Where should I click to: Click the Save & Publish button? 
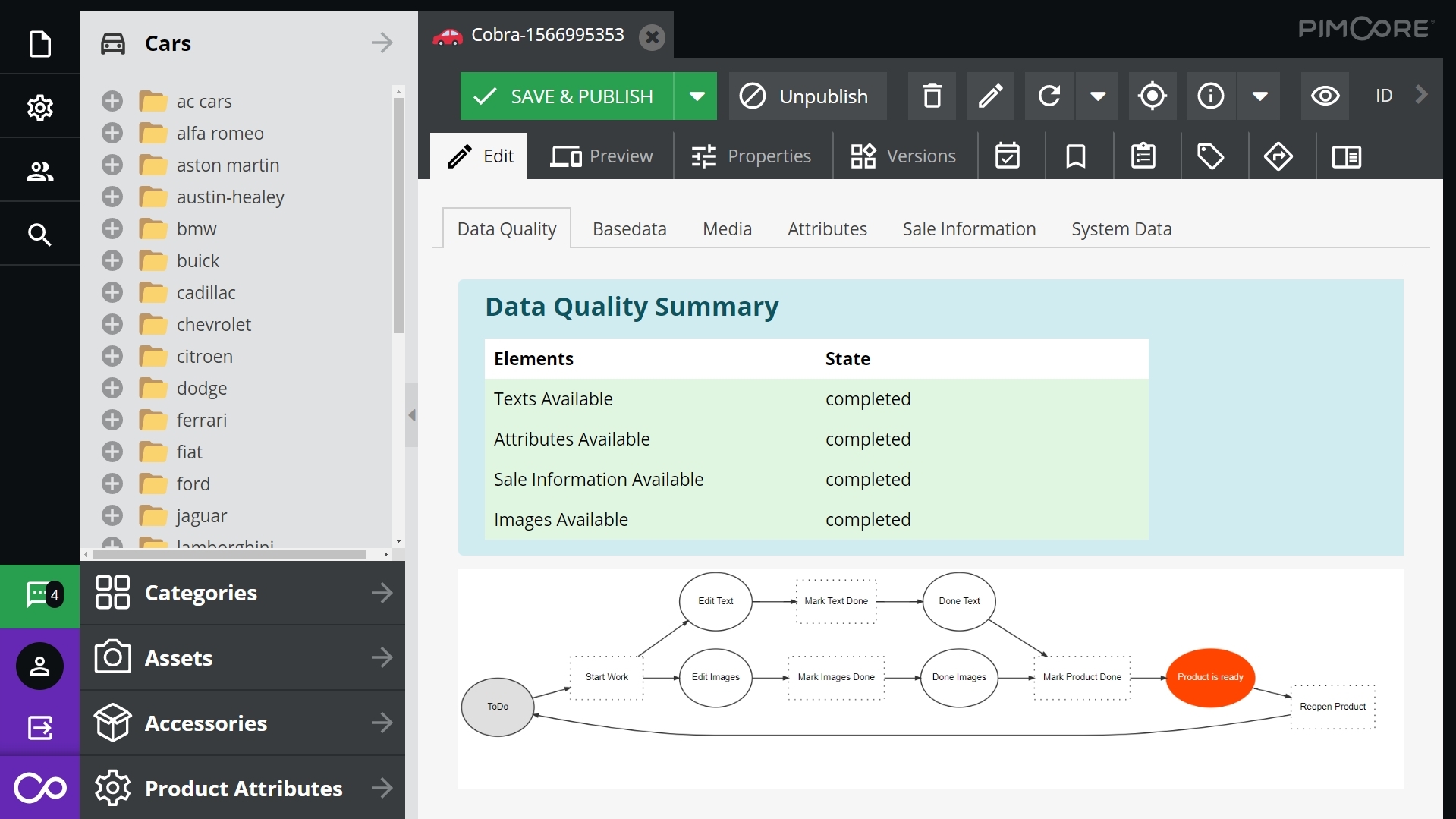[566, 96]
